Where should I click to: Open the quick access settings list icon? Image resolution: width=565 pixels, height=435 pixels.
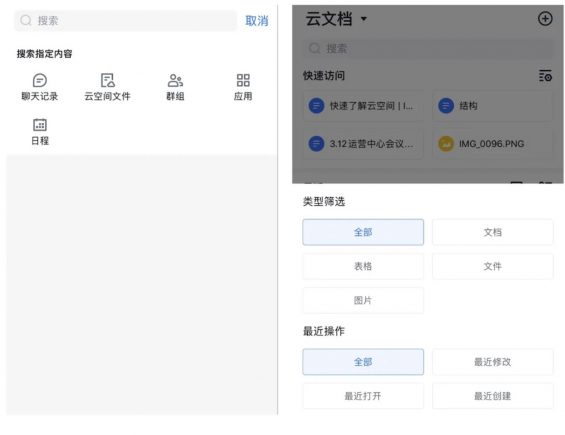tap(545, 76)
